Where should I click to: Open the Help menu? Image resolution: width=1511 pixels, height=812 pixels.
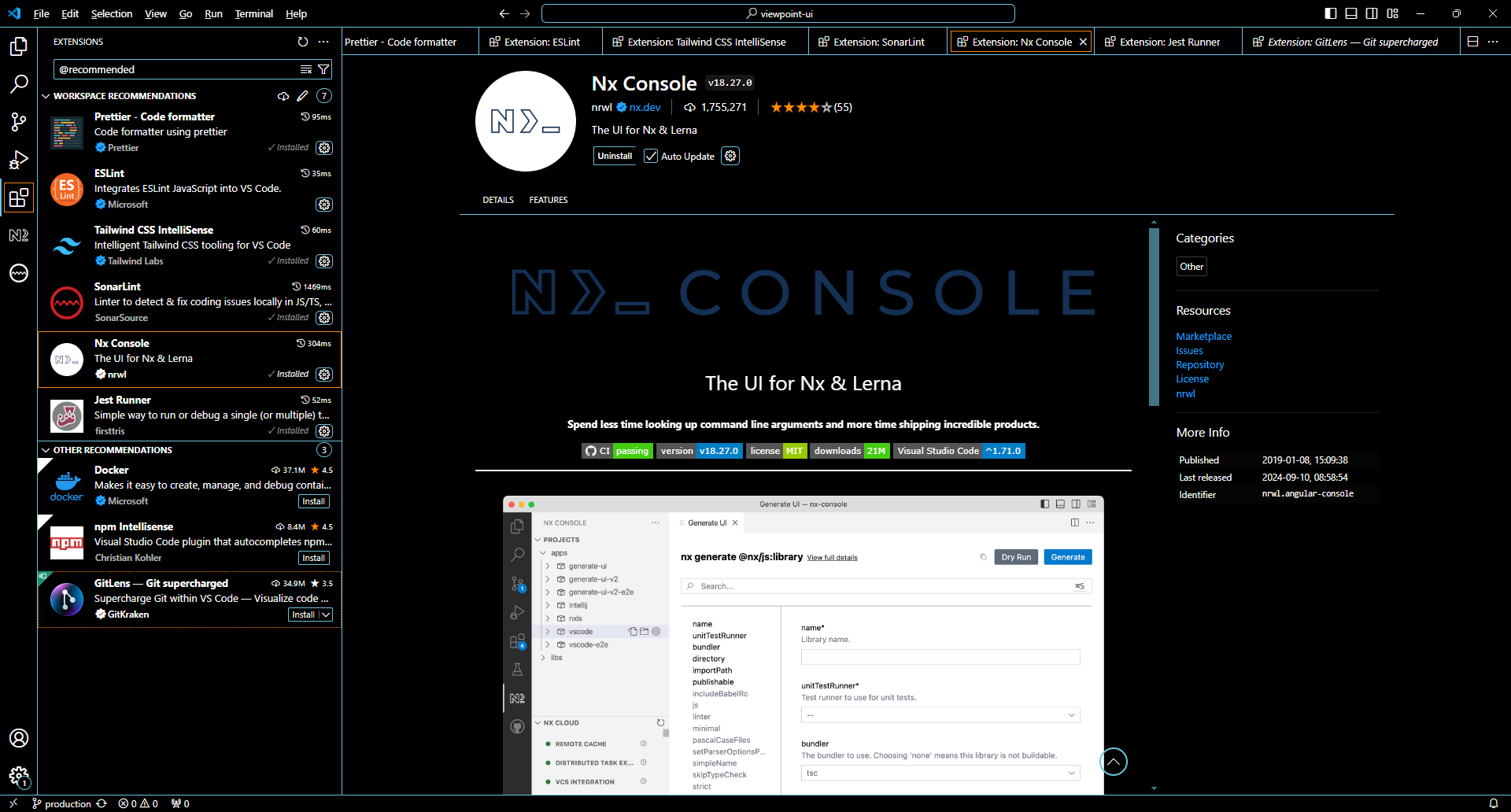click(x=296, y=13)
